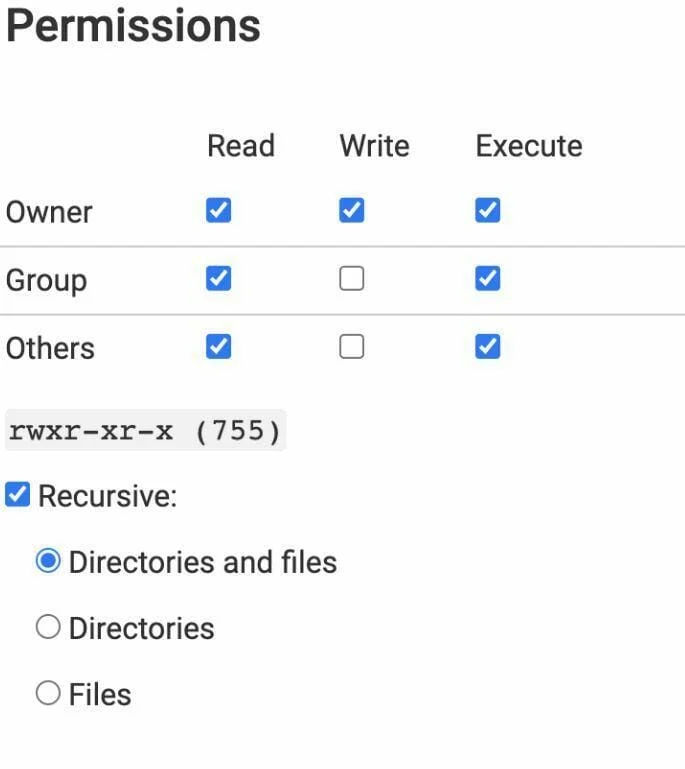Uncheck Owner Write permission checkbox

tap(352, 211)
